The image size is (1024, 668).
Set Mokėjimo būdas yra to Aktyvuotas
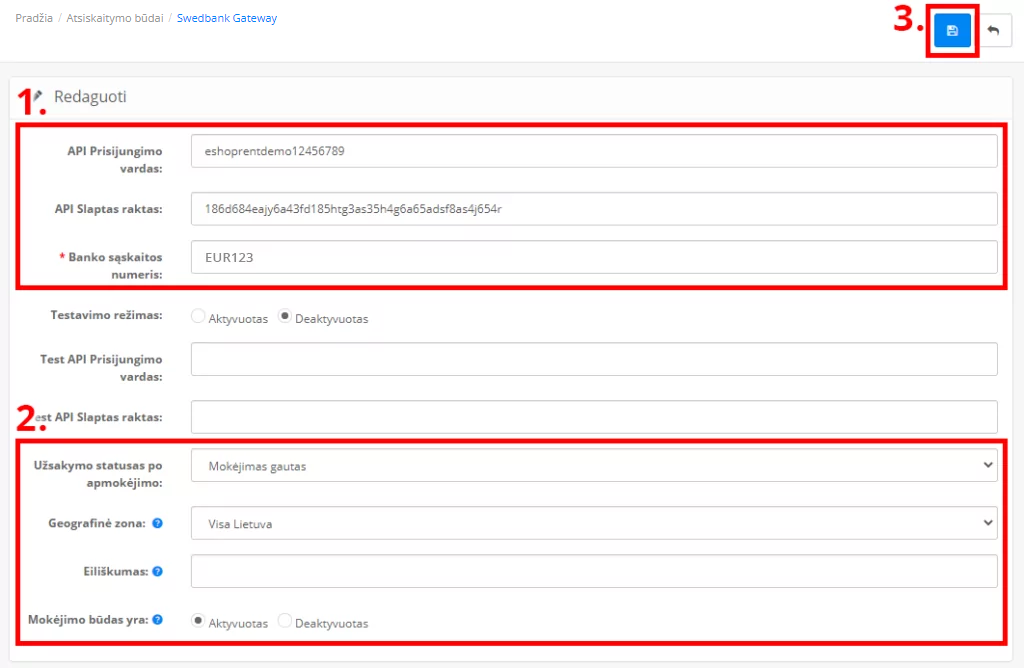pyautogui.click(x=198, y=621)
